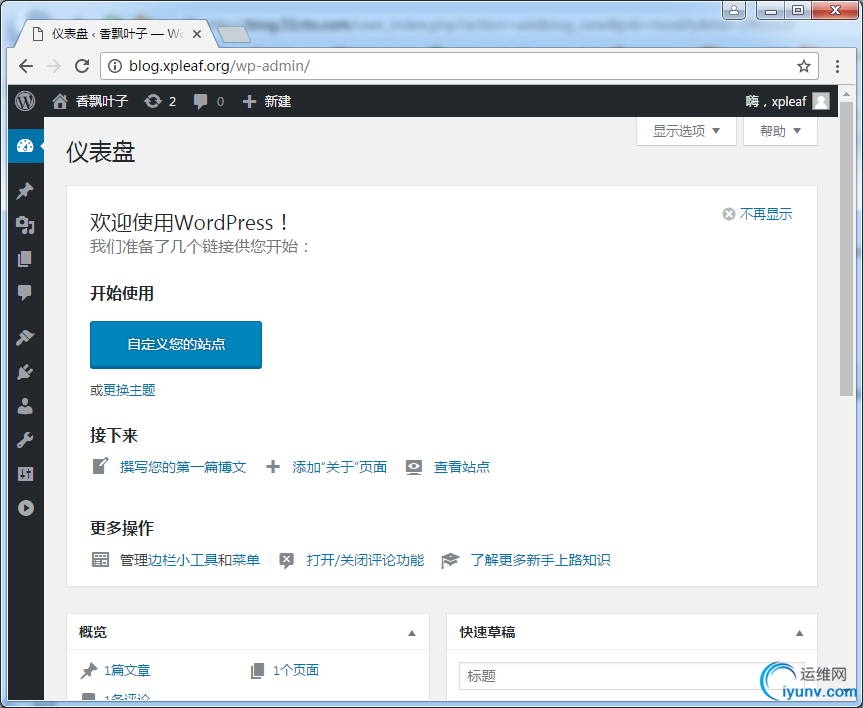The image size is (863, 708).
Task: Open a new browser tab
Action: [x=234, y=35]
